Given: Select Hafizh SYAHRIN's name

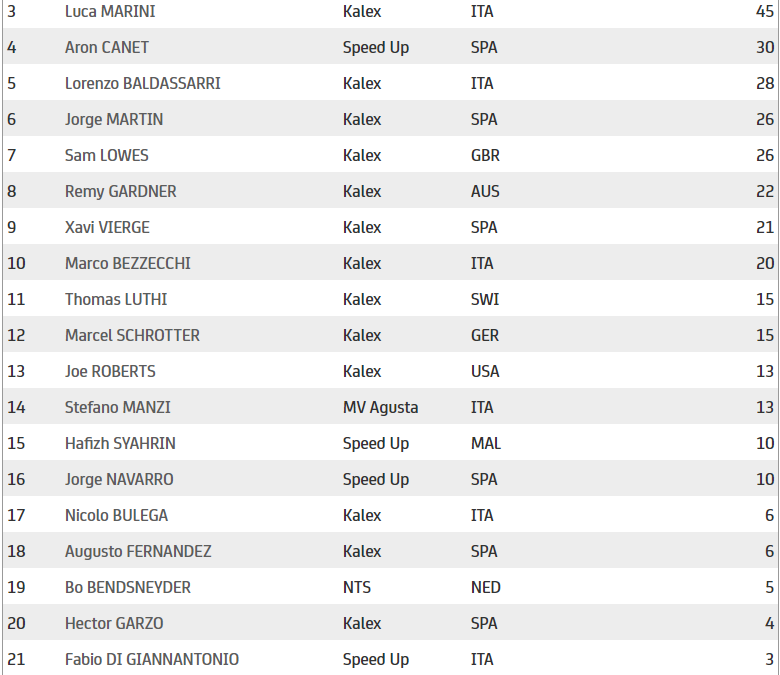Looking at the screenshot, I should [x=120, y=443].
